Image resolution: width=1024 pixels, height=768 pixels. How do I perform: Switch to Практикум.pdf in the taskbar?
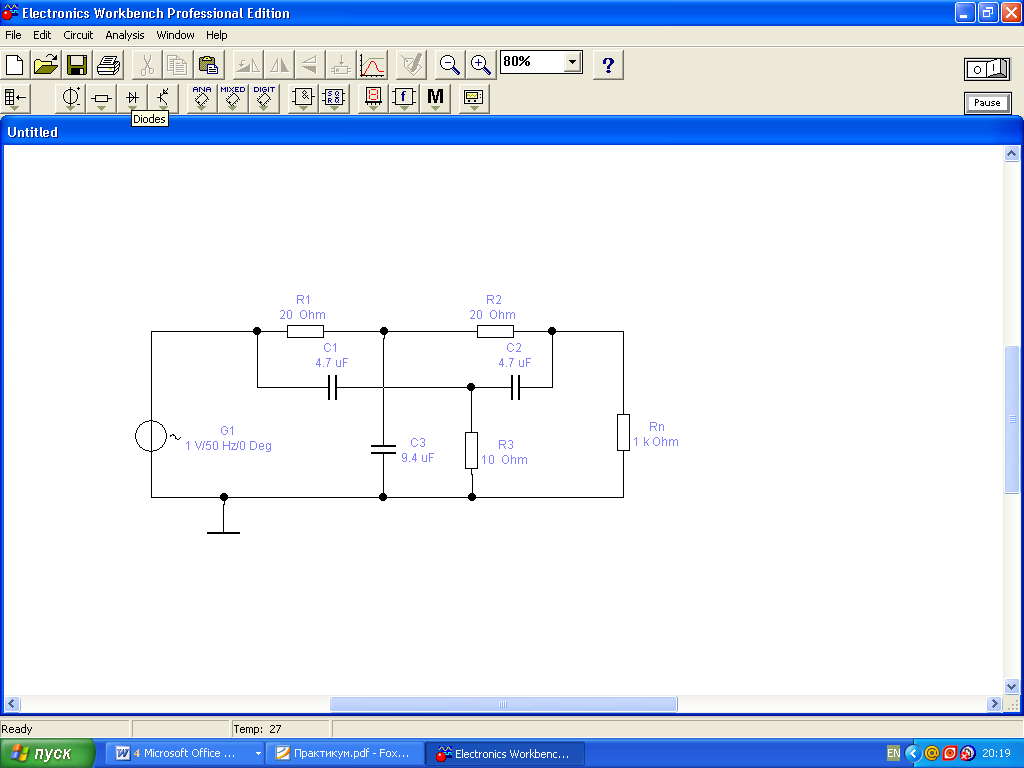point(343,754)
